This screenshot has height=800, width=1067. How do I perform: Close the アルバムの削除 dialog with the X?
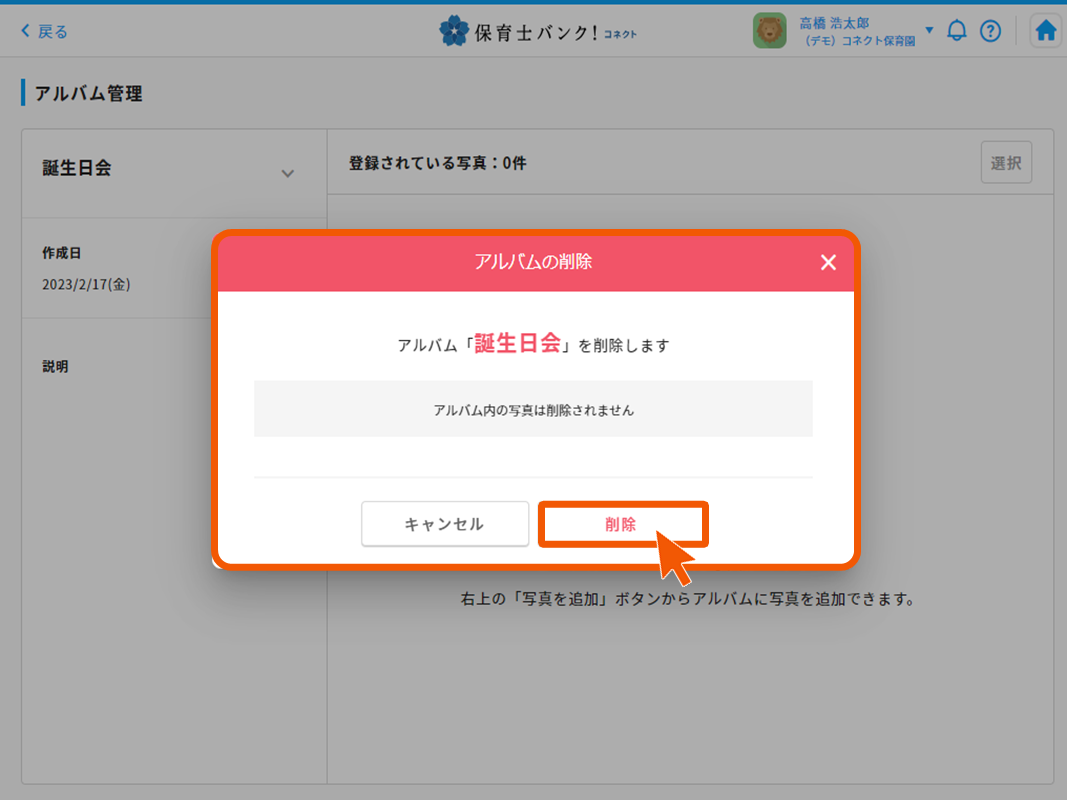click(x=828, y=262)
